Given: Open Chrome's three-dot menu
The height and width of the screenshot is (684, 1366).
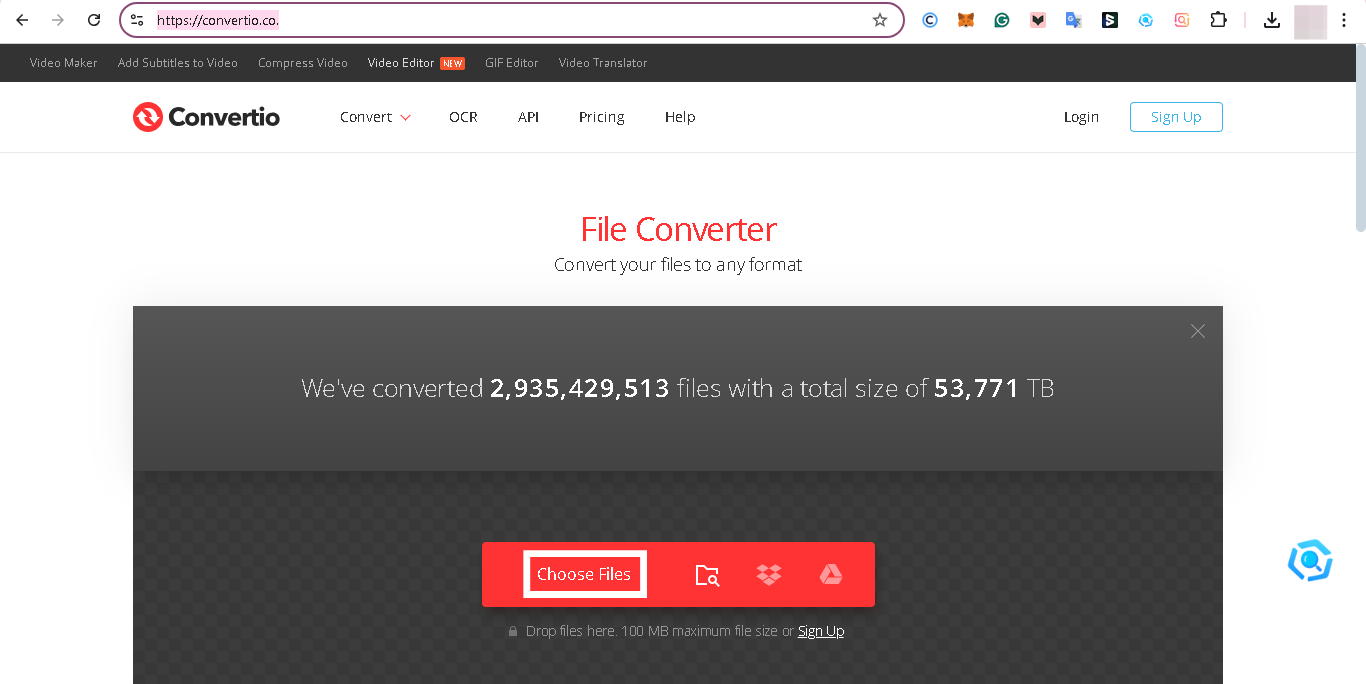Looking at the screenshot, I should pyautogui.click(x=1344, y=20).
